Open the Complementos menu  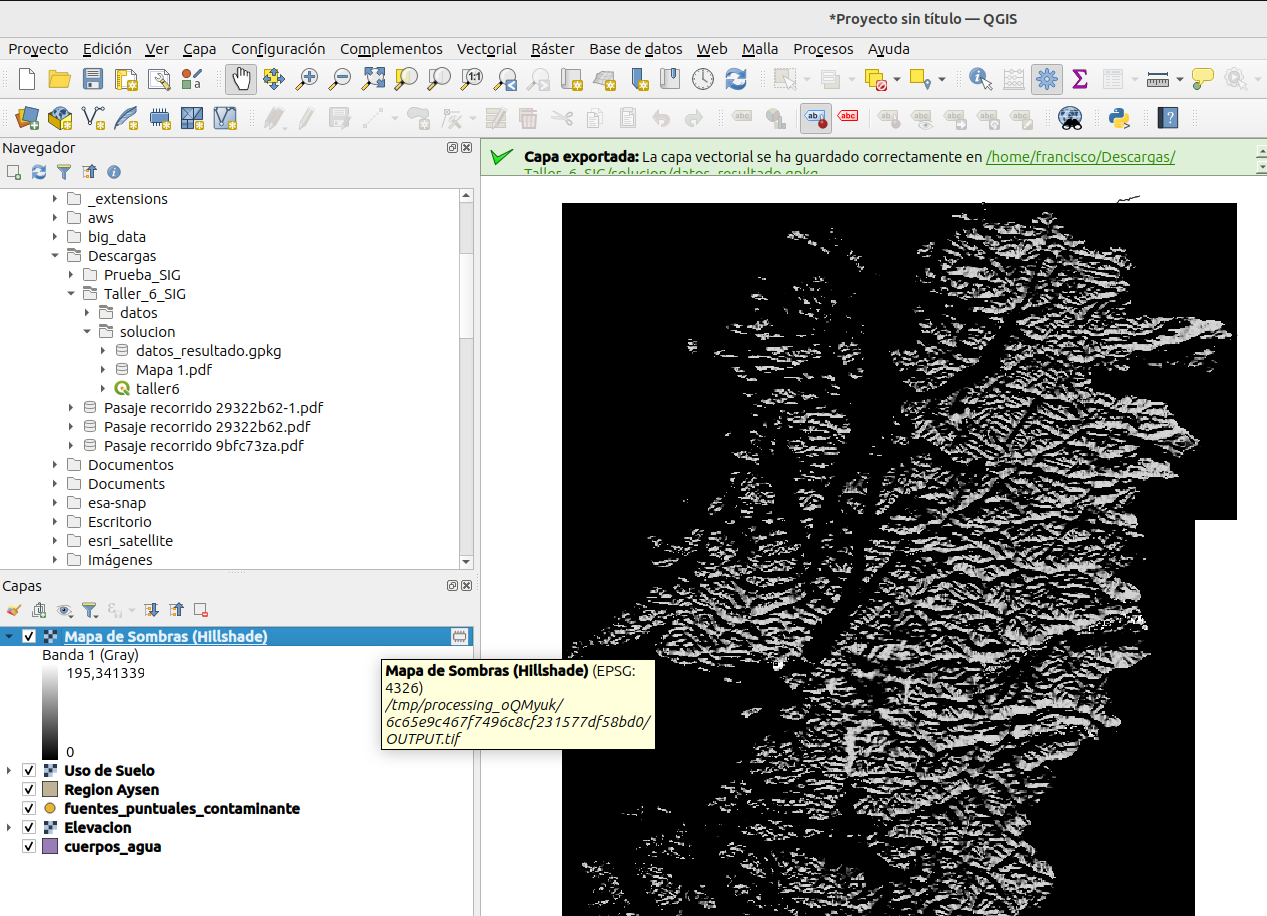pyautogui.click(x=391, y=49)
